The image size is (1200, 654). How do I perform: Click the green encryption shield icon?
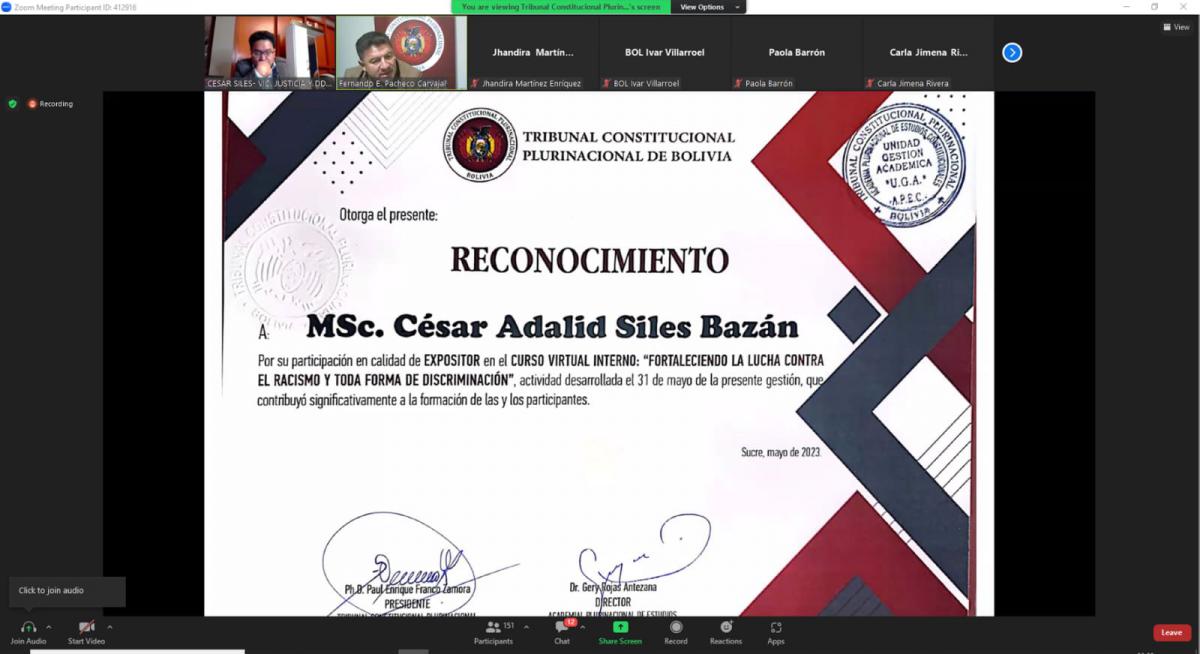[x=13, y=104]
